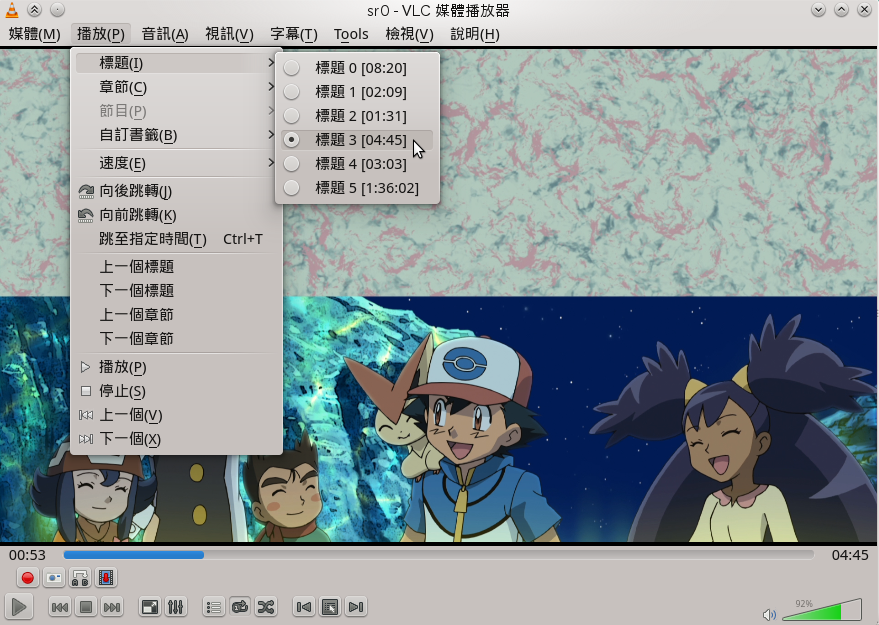
Task: Click the red Record button
Action: [x=27, y=577]
